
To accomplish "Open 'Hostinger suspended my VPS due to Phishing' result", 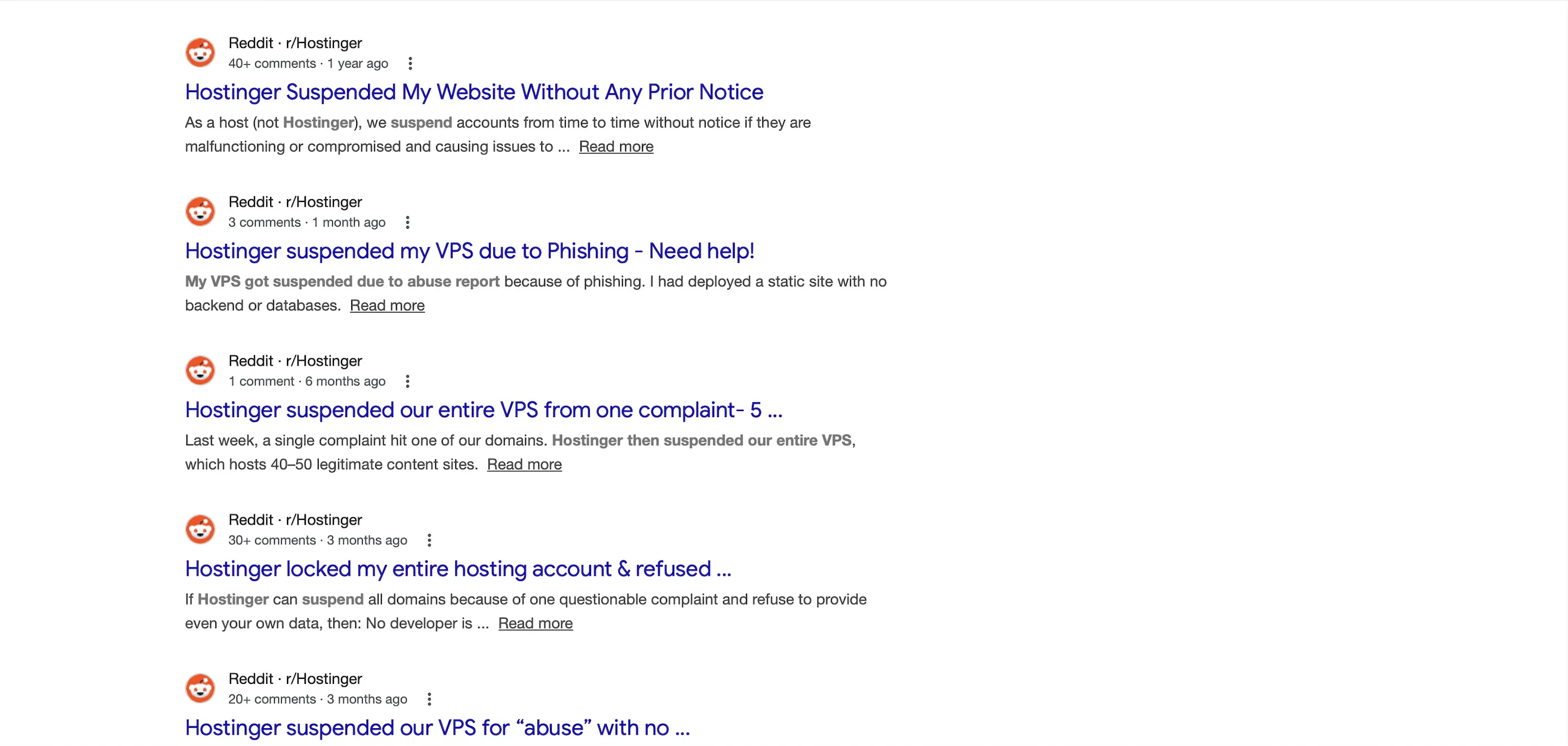I will point(469,251).
